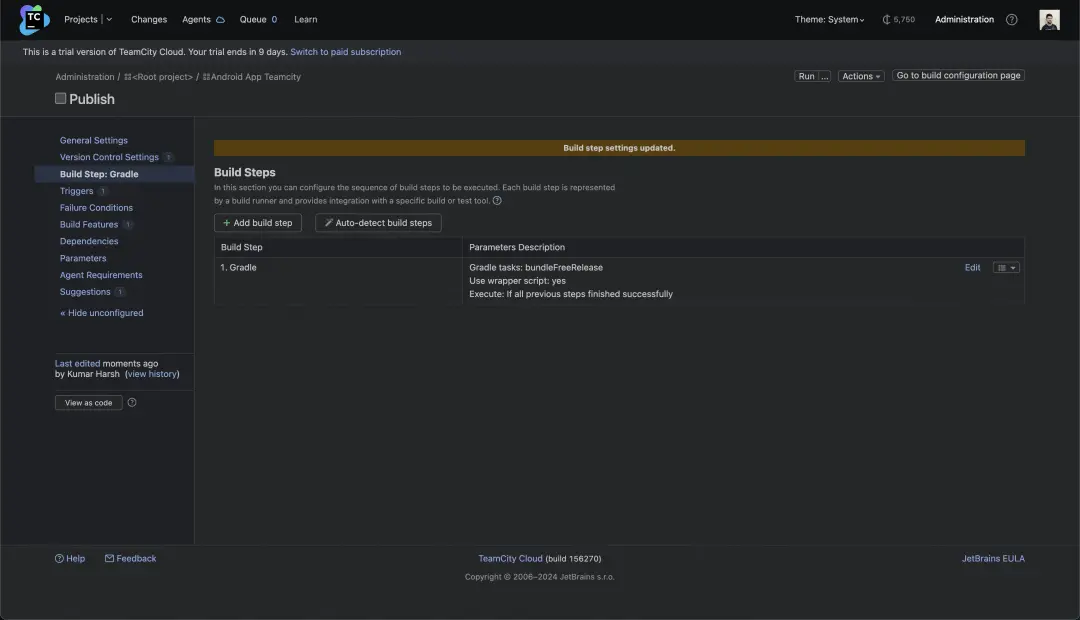The image size is (1080, 620).
Task: Open Triggers settings in the sidebar
Action: pos(76,191)
